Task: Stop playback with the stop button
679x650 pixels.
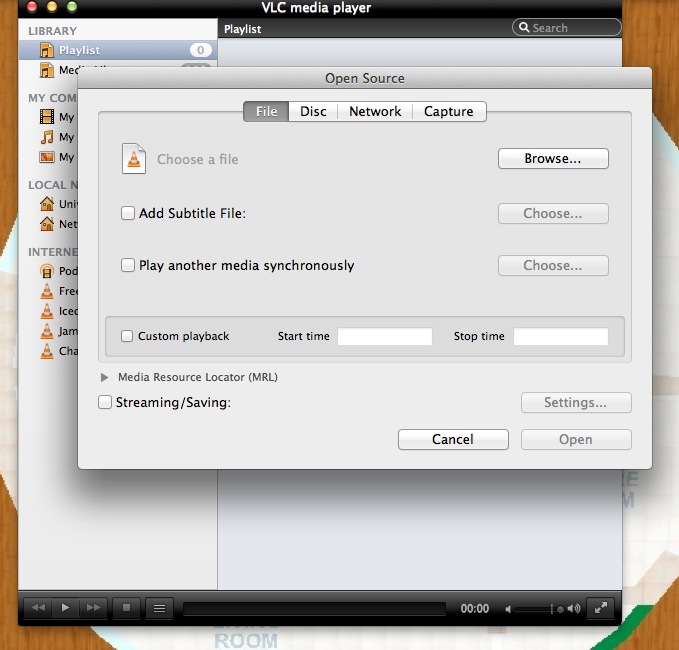Action: [x=126, y=608]
